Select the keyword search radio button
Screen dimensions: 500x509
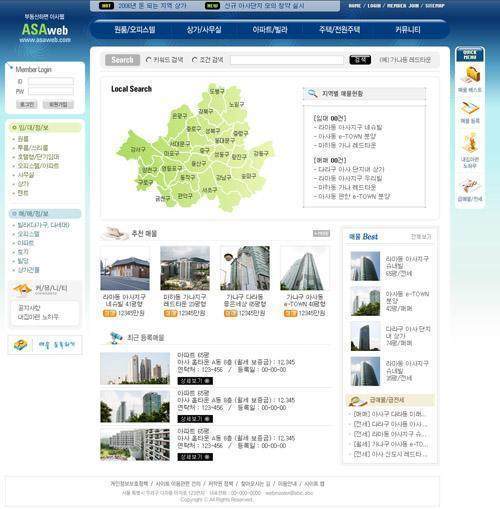pos(149,60)
